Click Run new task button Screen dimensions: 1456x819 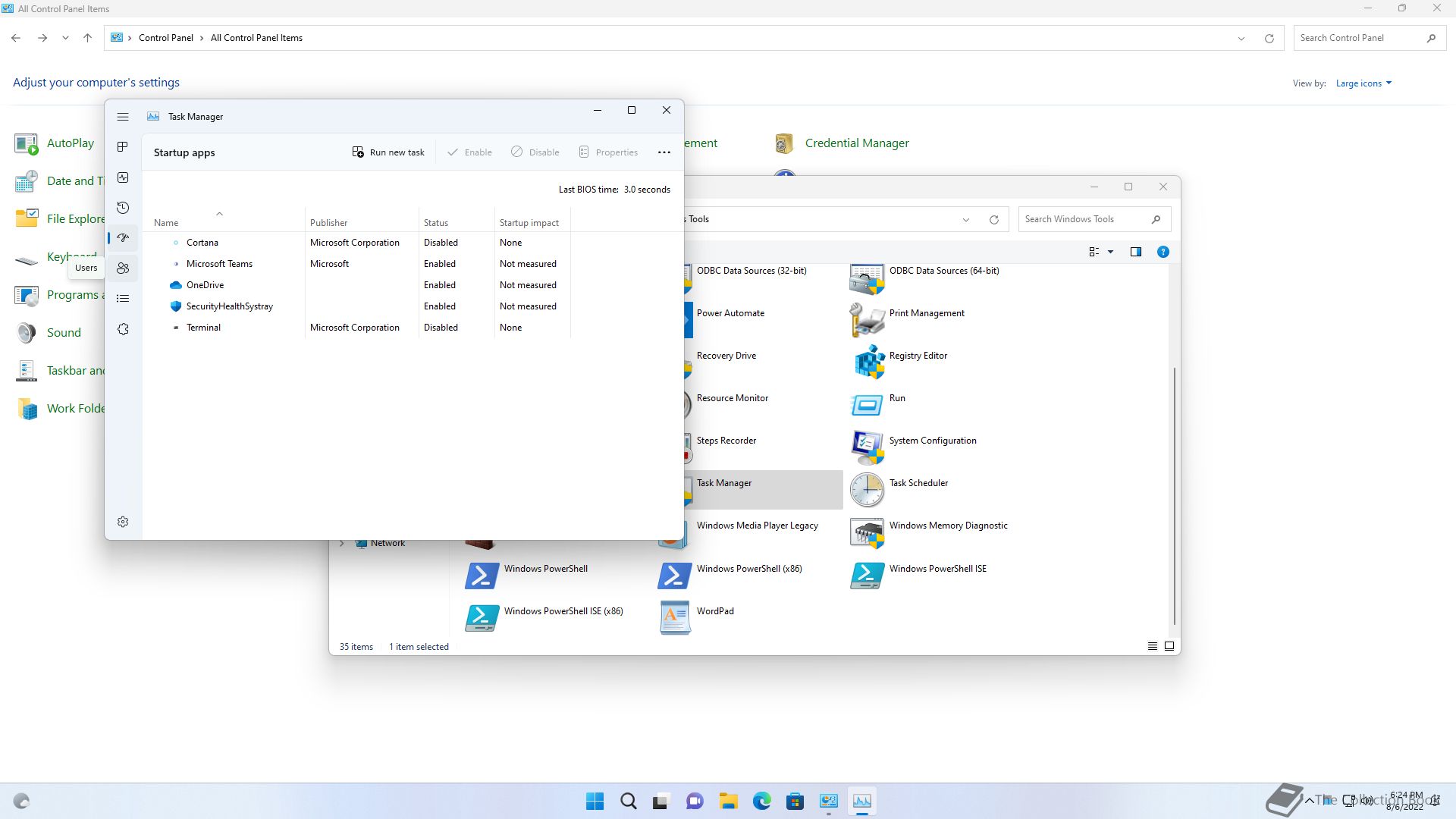point(388,152)
